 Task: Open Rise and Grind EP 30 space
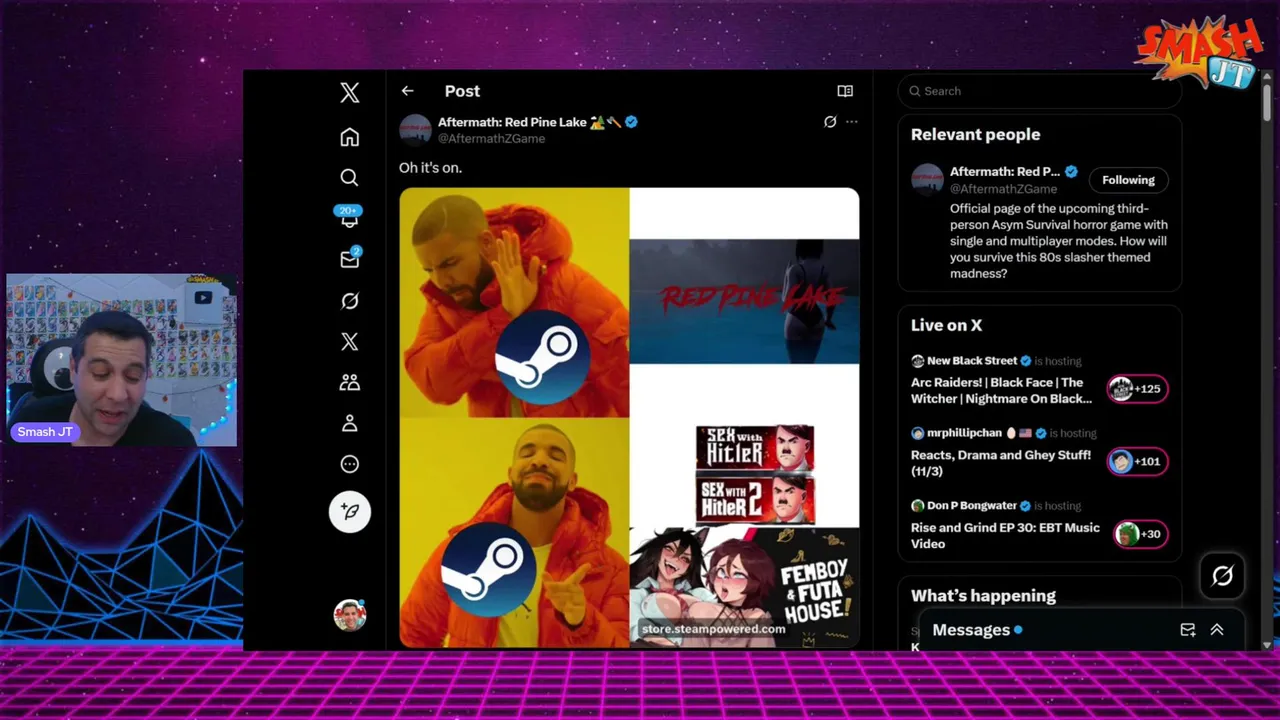pos(1005,536)
